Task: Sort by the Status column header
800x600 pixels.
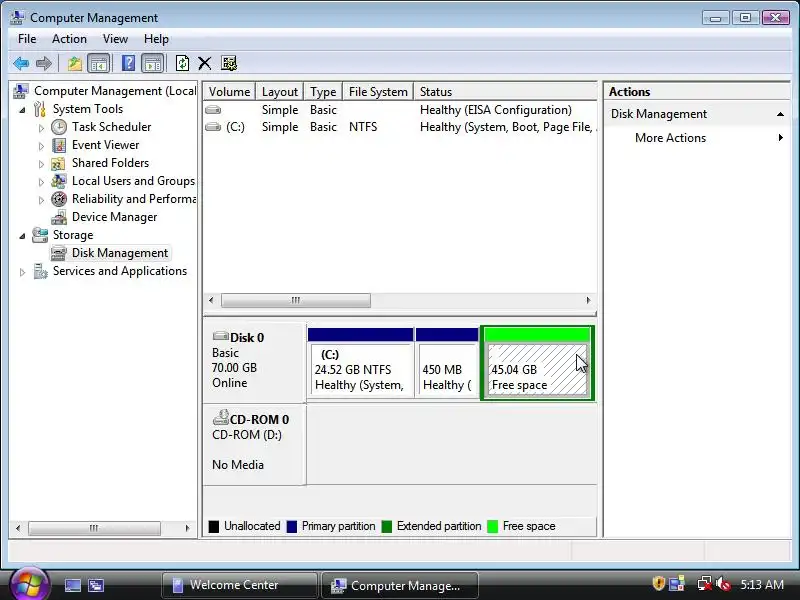Action: [x=505, y=92]
